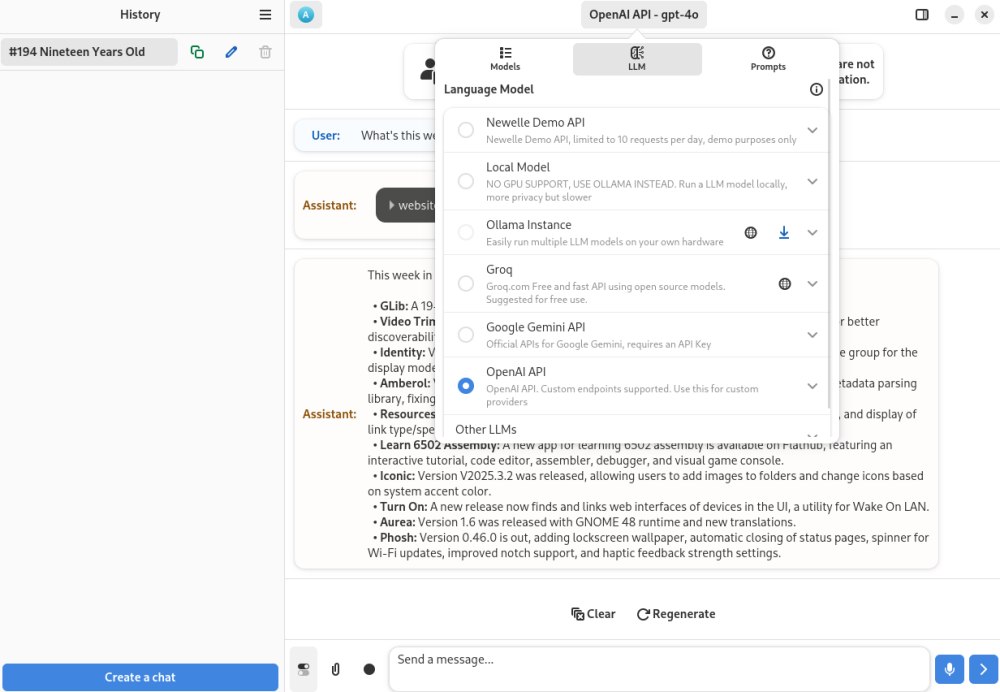Attach a file with the paperclip icon
Image resolution: width=1000 pixels, height=692 pixels.
pos(335,669)
